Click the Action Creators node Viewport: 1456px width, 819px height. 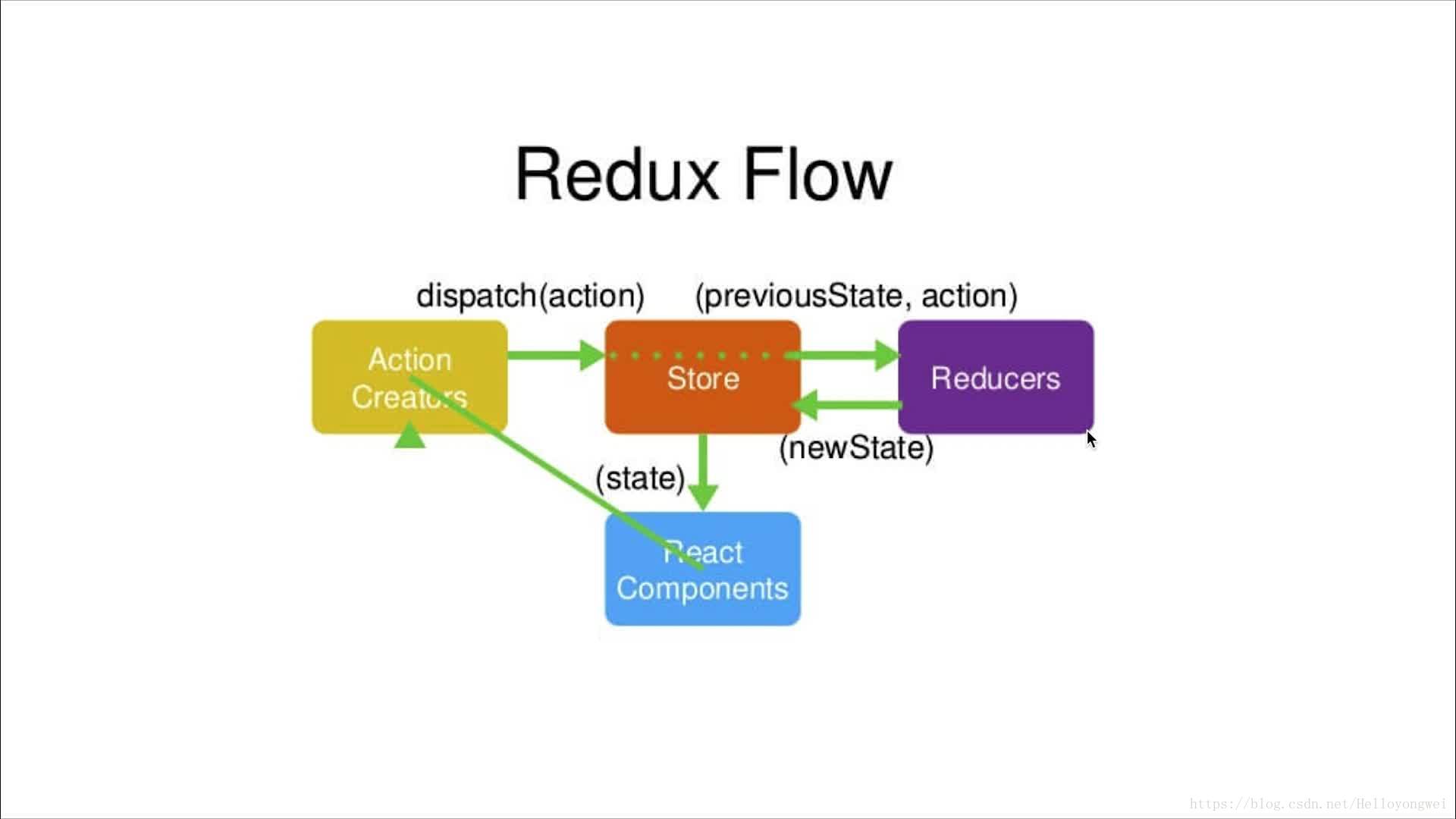(409, 377)
